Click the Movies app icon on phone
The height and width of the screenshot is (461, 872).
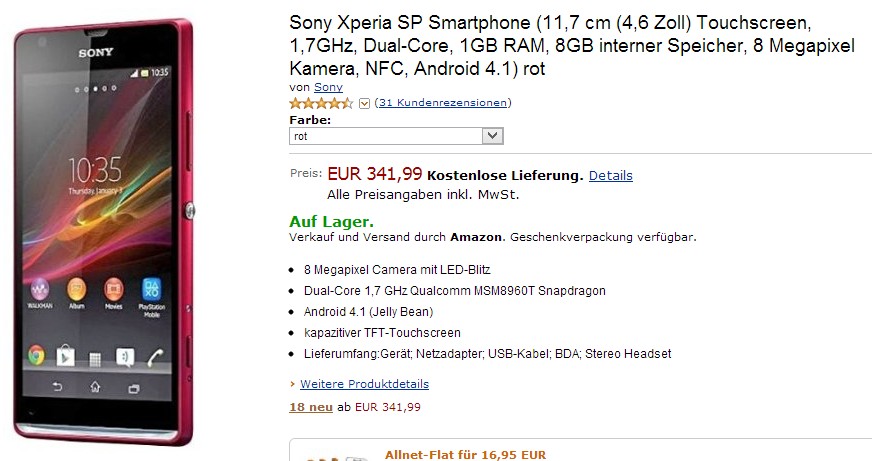(x=114, y=289)
